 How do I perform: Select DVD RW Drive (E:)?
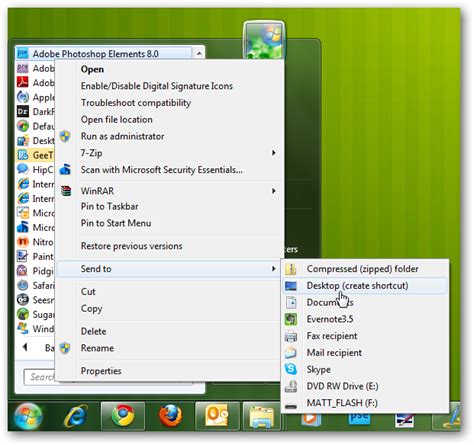point(342,386)
